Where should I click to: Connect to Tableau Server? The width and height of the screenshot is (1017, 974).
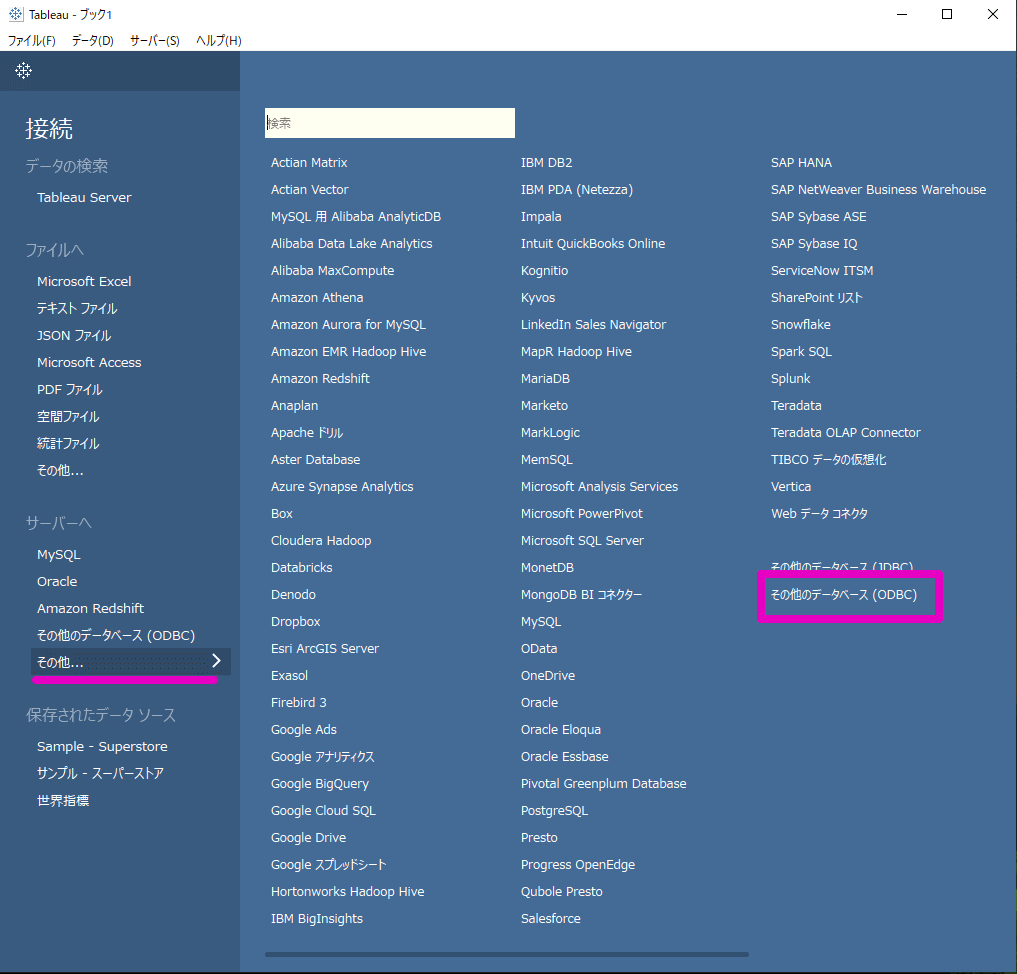[84, 198]
